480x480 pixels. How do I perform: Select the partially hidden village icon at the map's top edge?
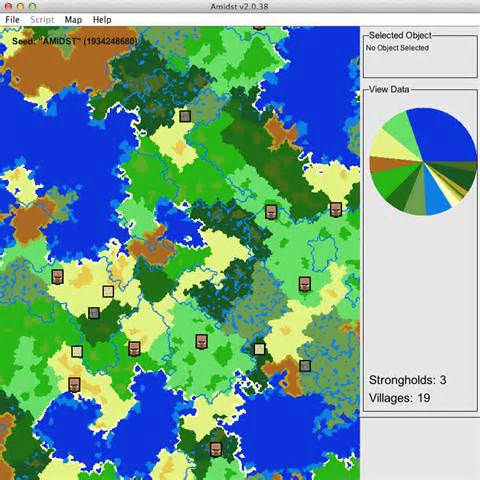coord(259,28)
